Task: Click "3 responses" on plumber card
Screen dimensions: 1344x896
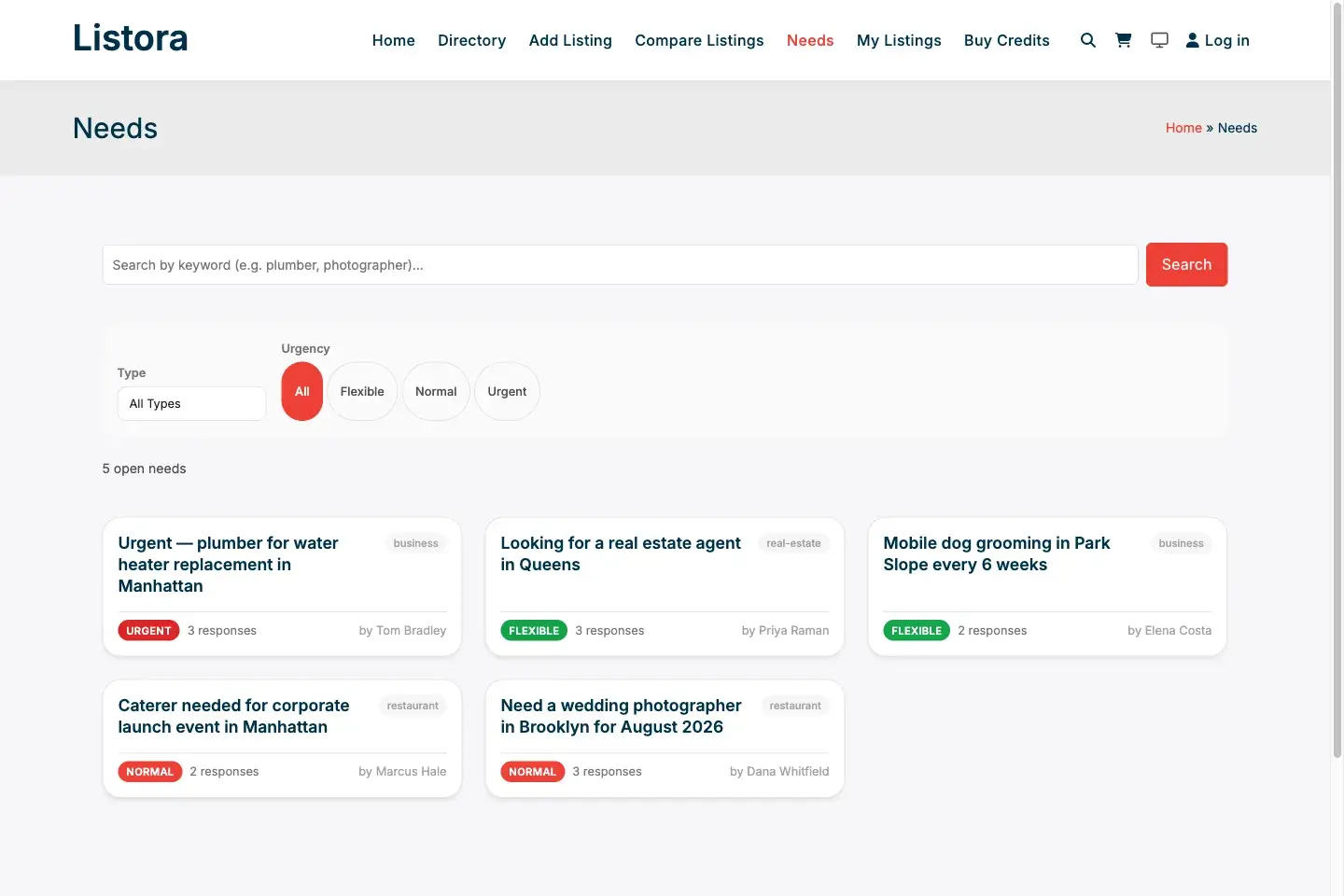Action: [x=222, y=631]
